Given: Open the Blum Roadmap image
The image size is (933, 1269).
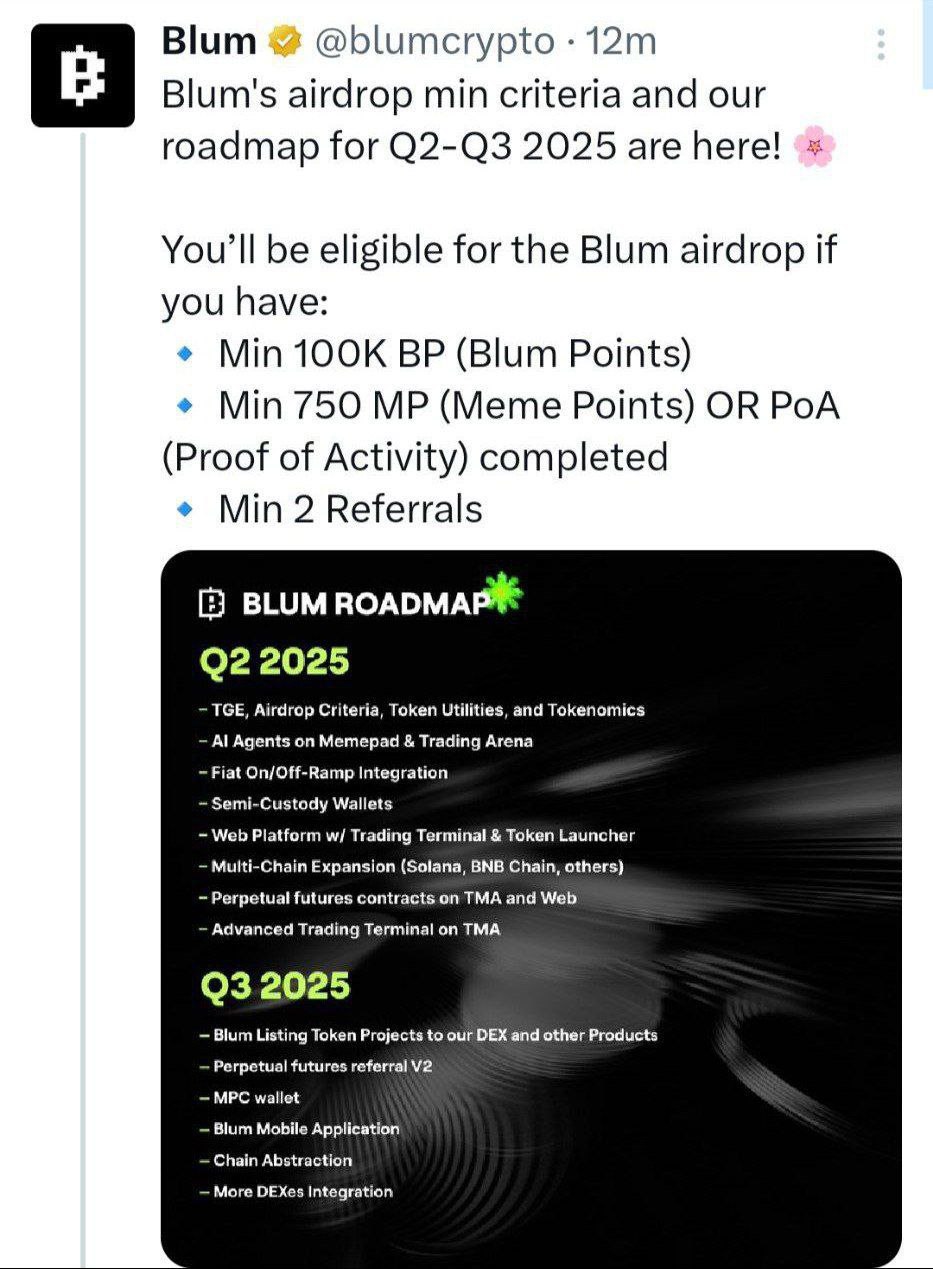Looking at the screenshot, I should pos(531,908).
